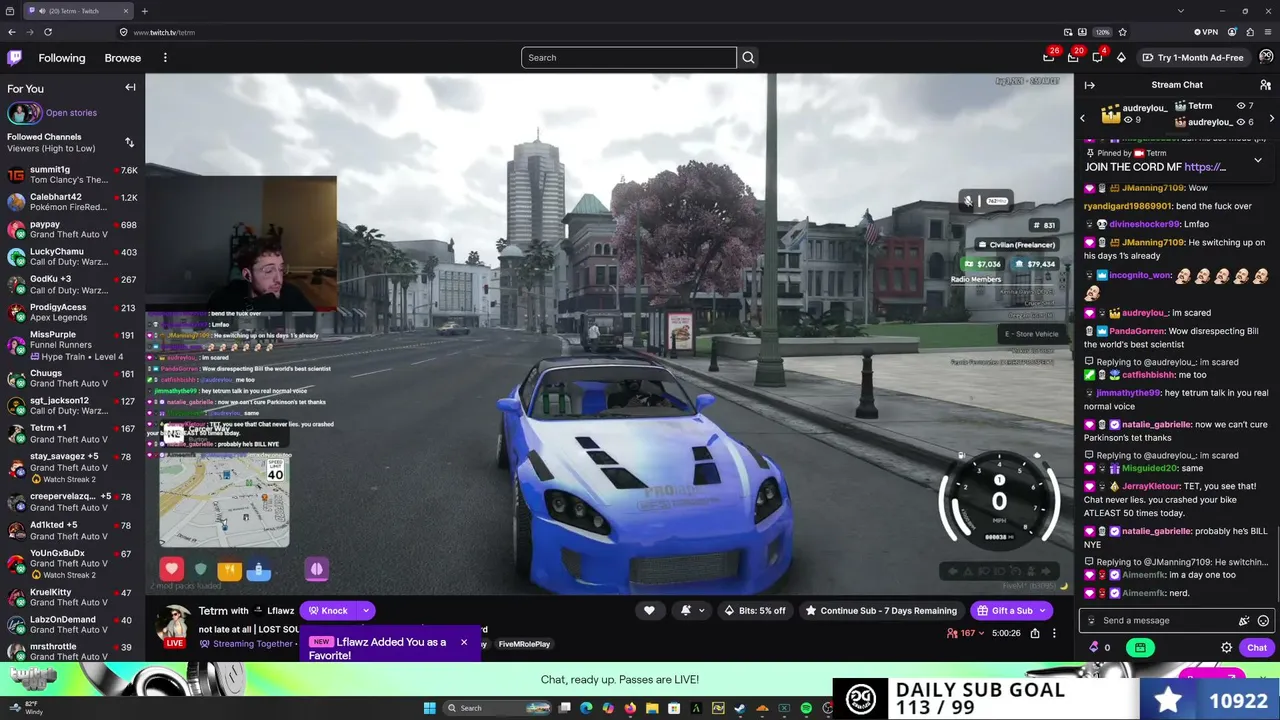Viewport: 1280px width, 720px height.
Task: Open the notifications inbox with 20 badge
Action: click(1073, 58)
